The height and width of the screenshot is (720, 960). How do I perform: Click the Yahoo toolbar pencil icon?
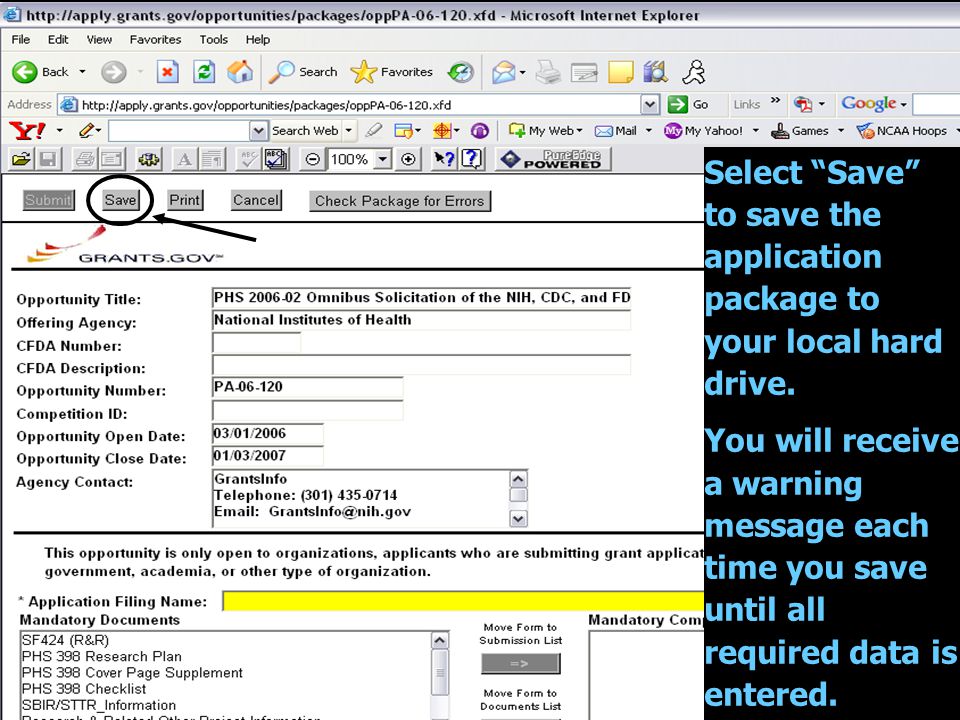coord(88,130)
